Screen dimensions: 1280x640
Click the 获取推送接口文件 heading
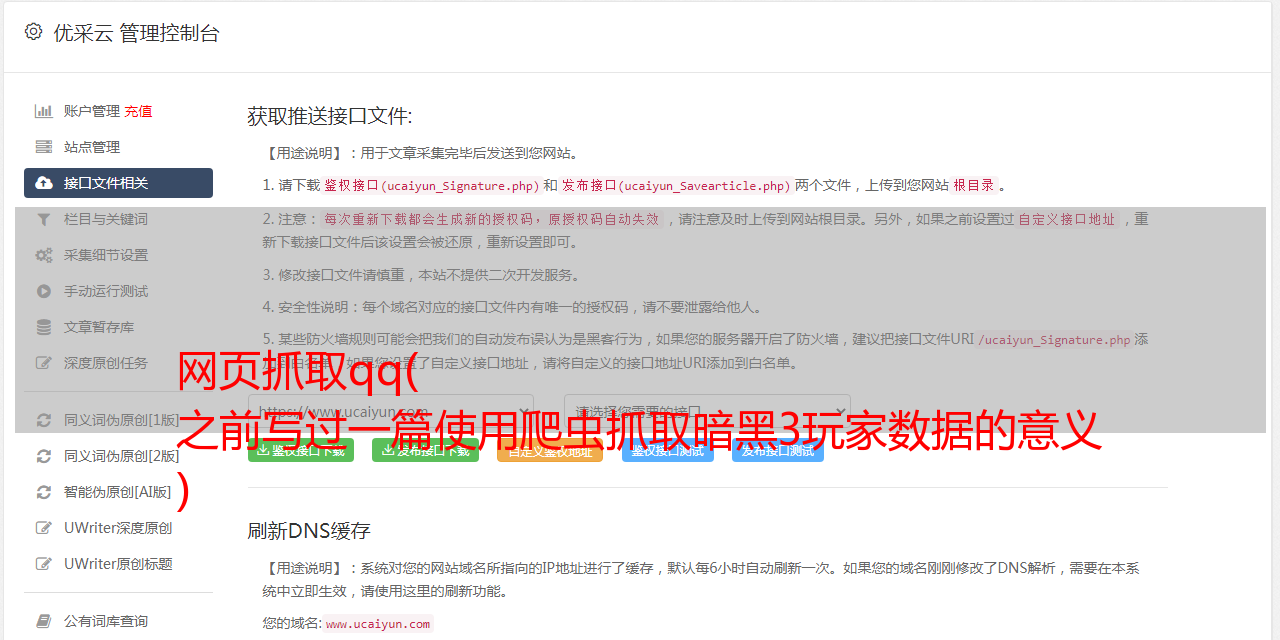pos(330,116)
